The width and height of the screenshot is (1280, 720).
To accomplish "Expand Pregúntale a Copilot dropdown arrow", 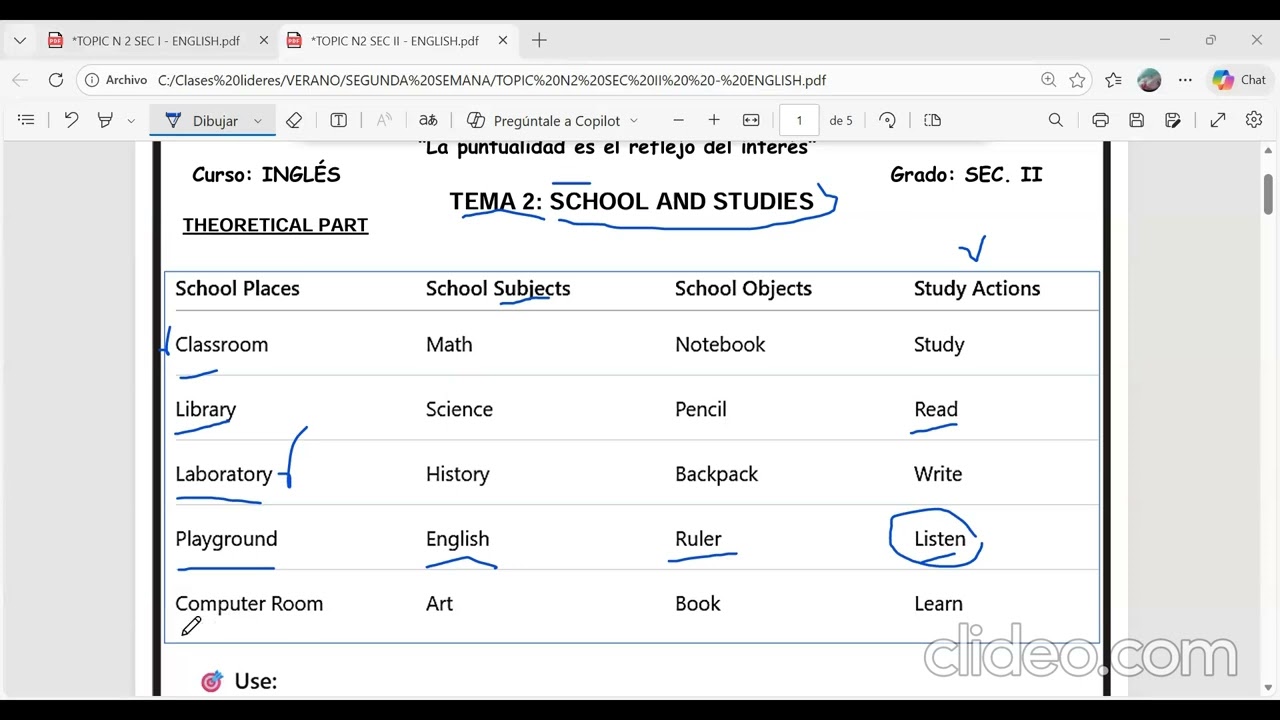I will (633, 121).
